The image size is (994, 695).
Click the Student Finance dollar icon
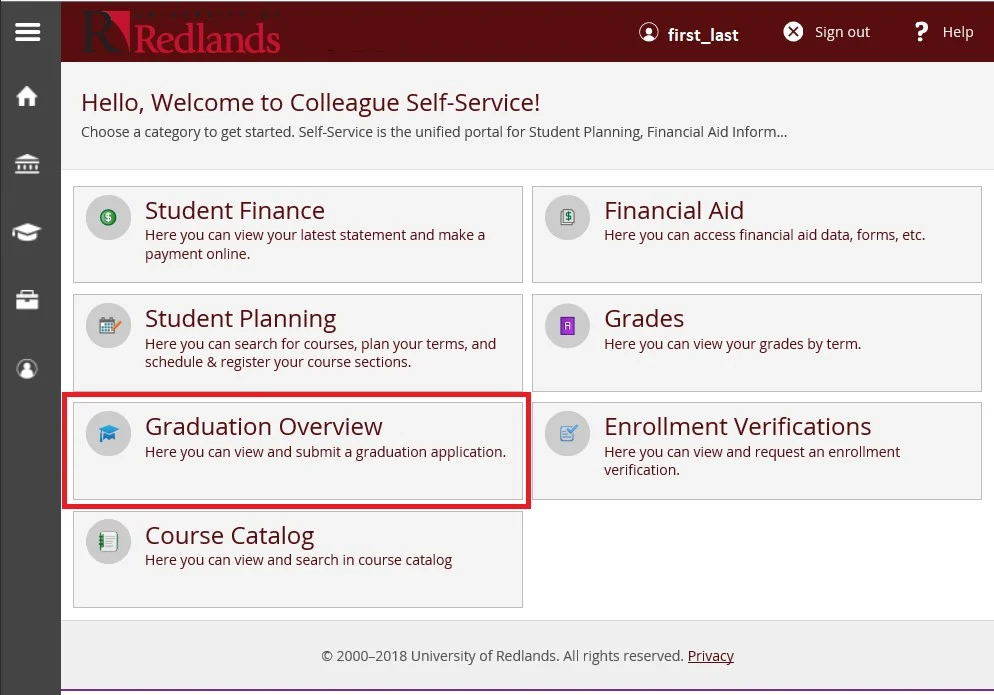pos(108,217)
